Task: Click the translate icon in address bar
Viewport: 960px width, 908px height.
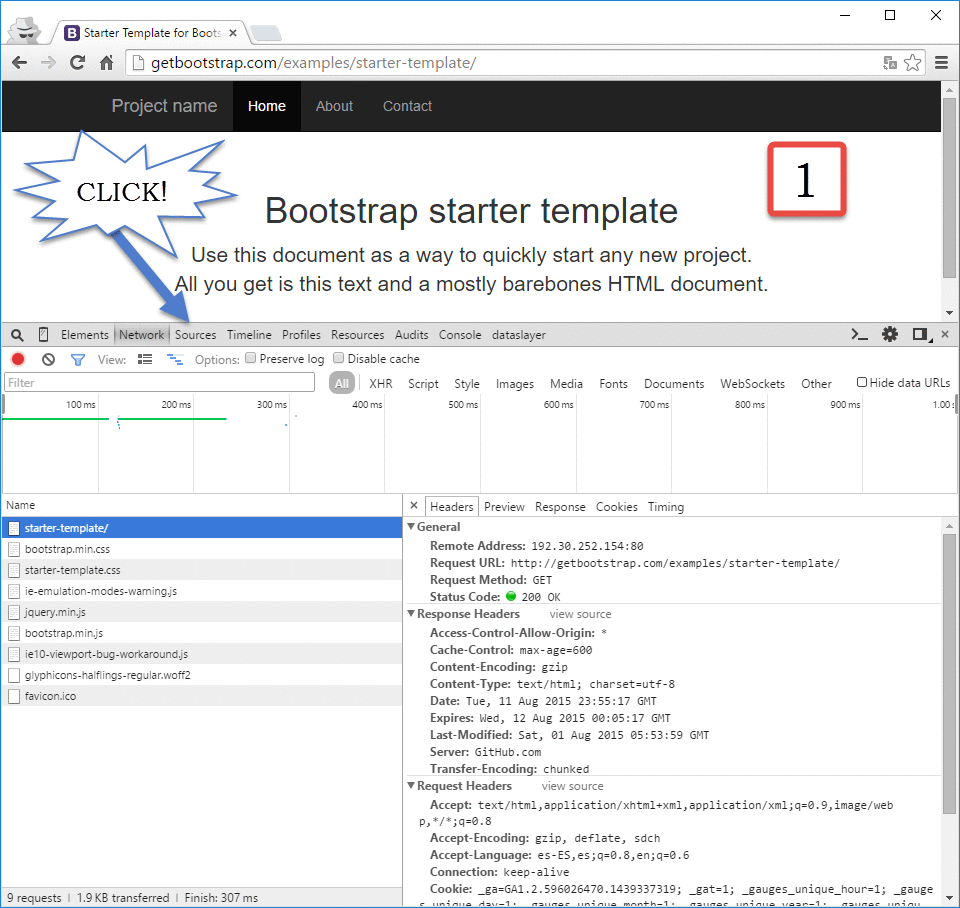Action: (890, 62)
